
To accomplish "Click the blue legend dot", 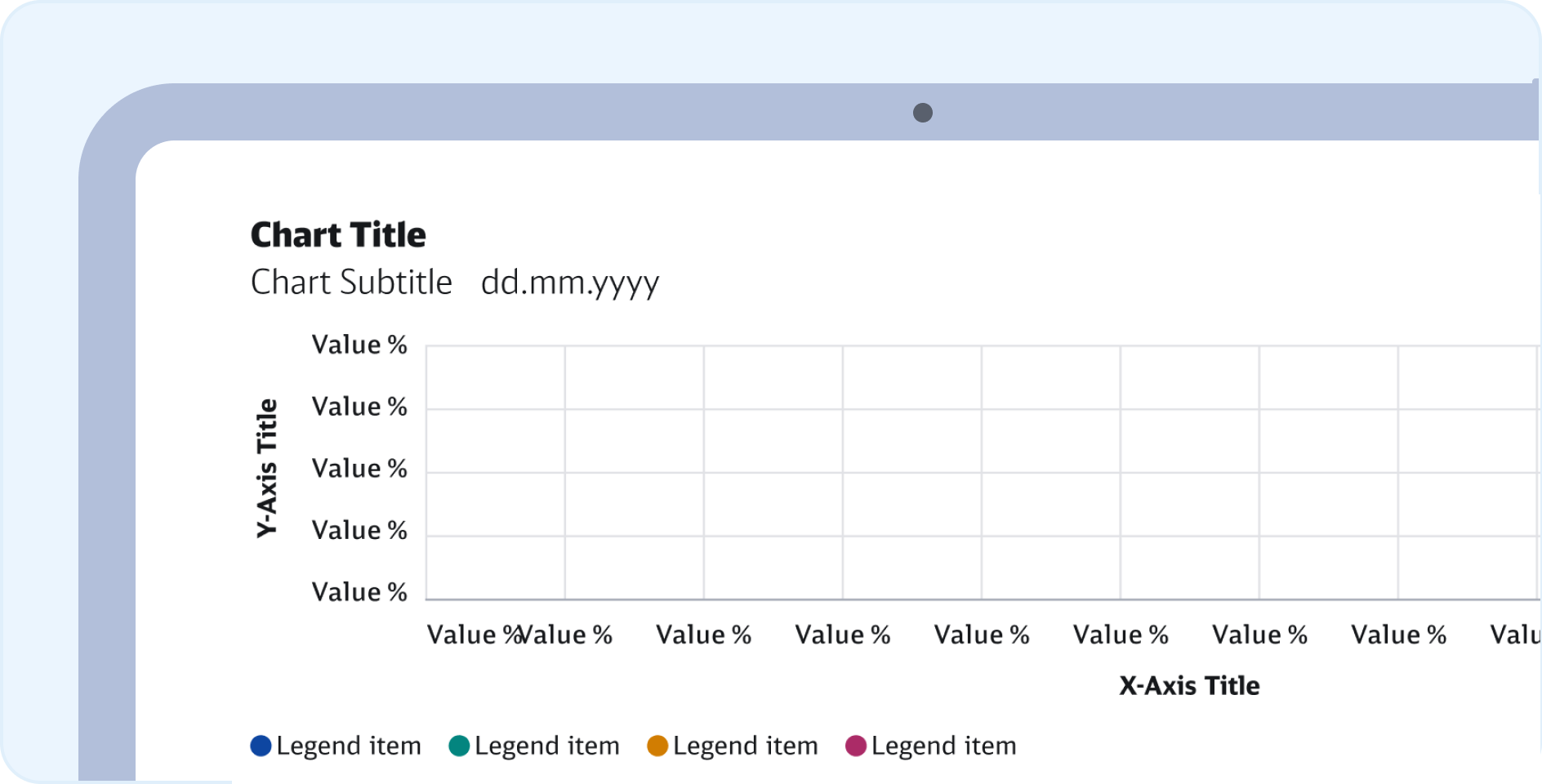I will [261, 746].
